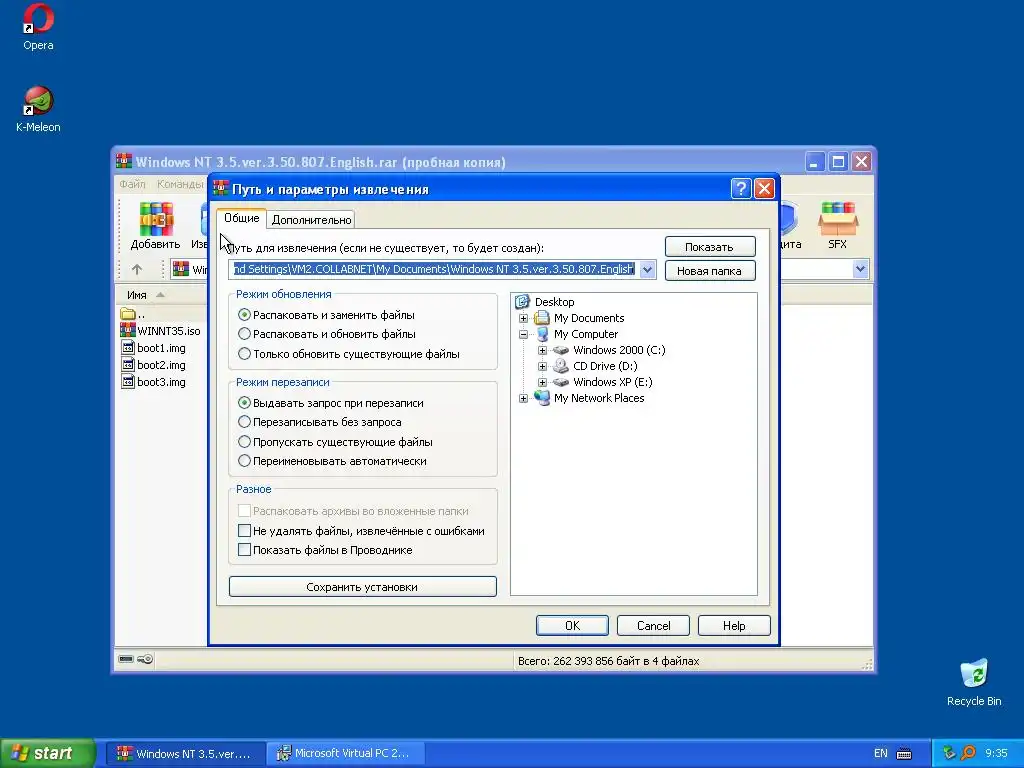Click the Desktop icon in folder tree
Screen dimensions: 1024x768
522,302
